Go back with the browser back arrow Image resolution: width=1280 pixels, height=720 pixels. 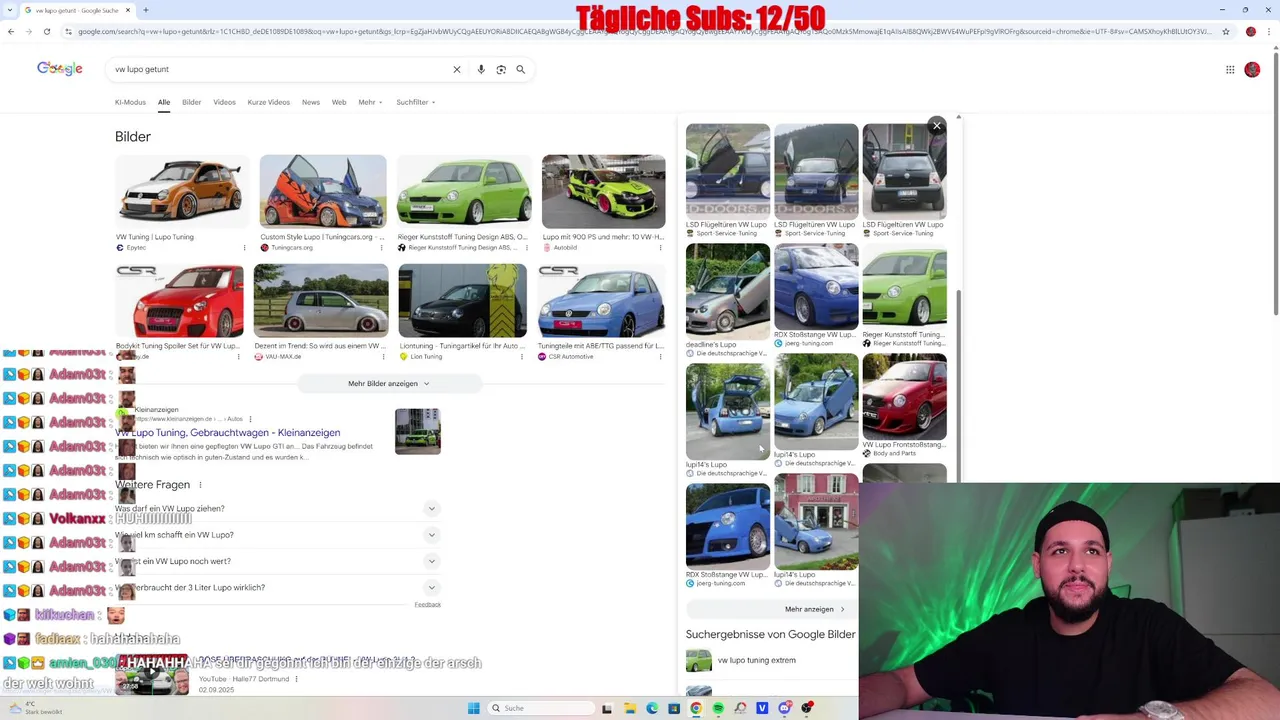(x=11, y=31)
